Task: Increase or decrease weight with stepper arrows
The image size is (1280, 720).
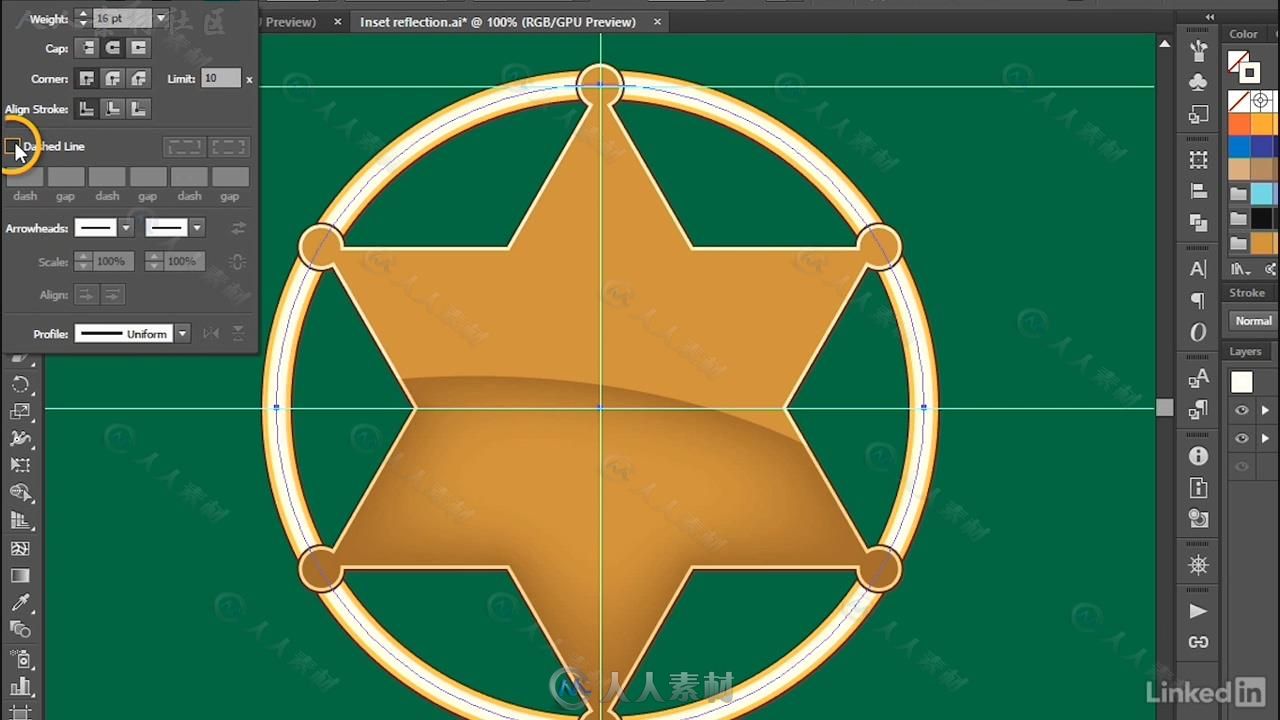Action: tap(83, 18)
